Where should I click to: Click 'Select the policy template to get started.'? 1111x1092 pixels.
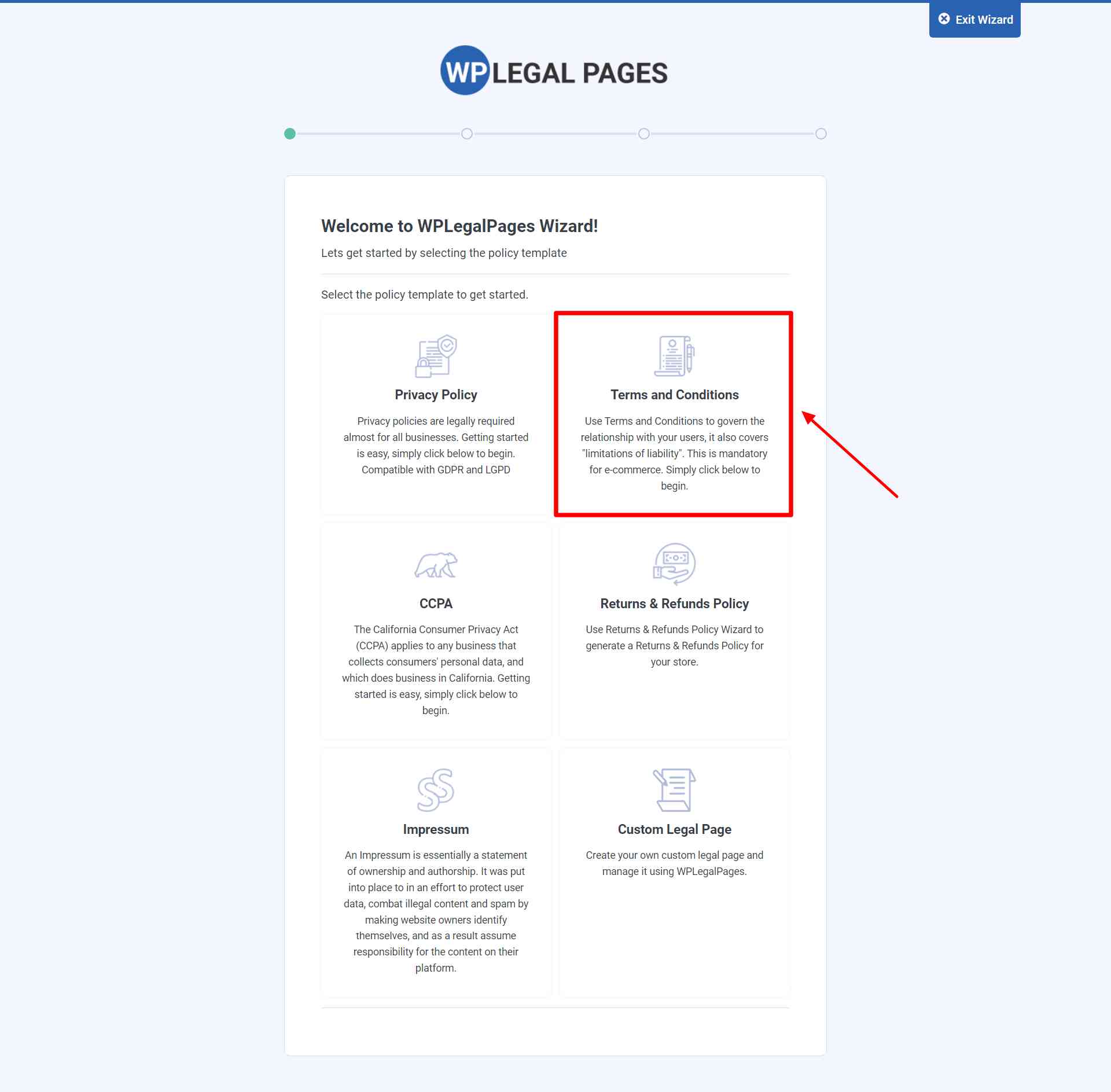click(425, 295)
